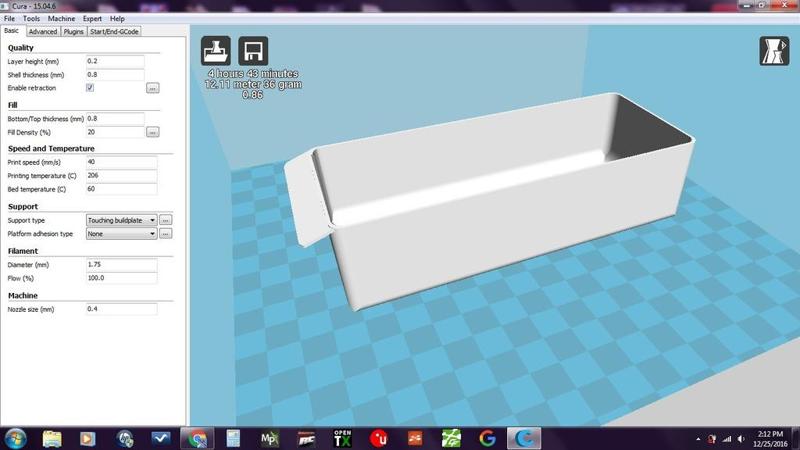
Task: Open the blue checkmark taskbar icon
Action: coord(161,438)
